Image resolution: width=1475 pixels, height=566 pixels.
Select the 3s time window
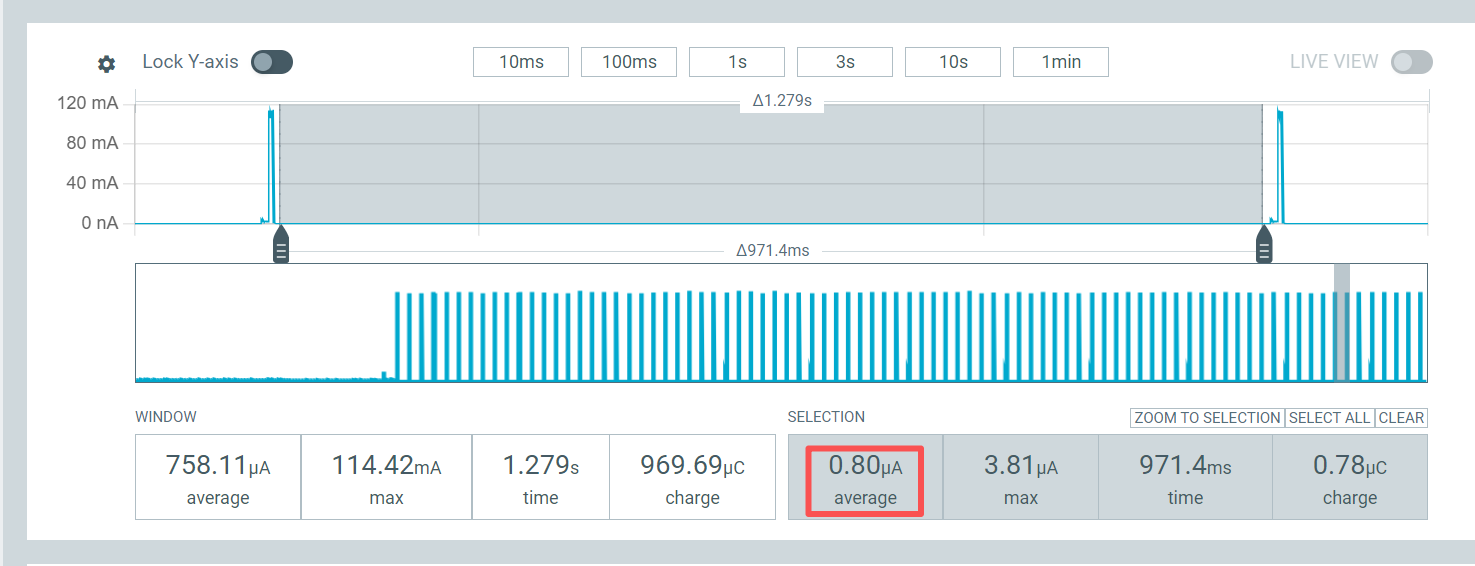(x=845, y=62)
